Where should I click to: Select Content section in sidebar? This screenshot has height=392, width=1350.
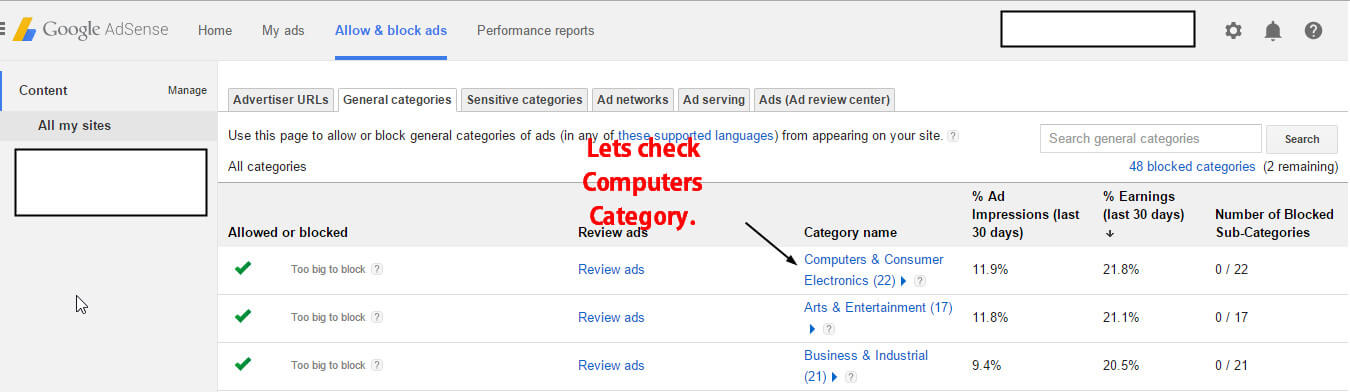[x=43, y=90]
